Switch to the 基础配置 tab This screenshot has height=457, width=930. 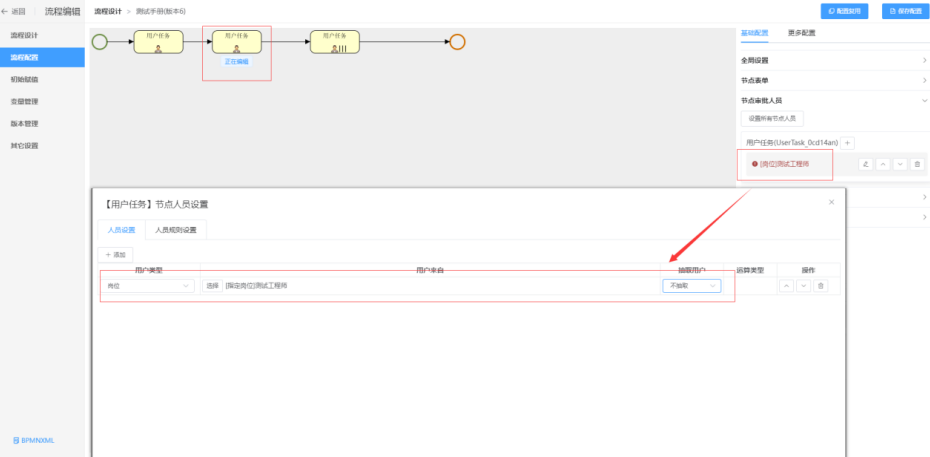coord(754,33)
